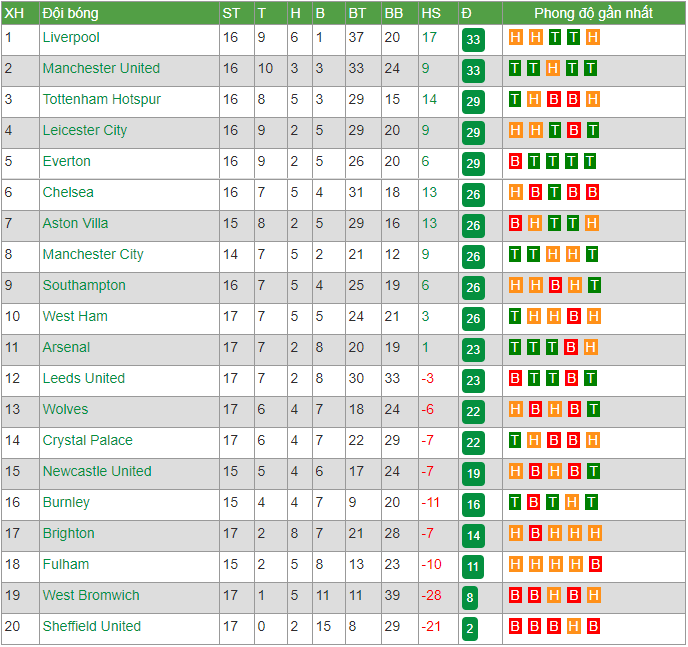Click Tottenham Hotspur team name
The height and width of the screenshot is (647, 688).
102,100
